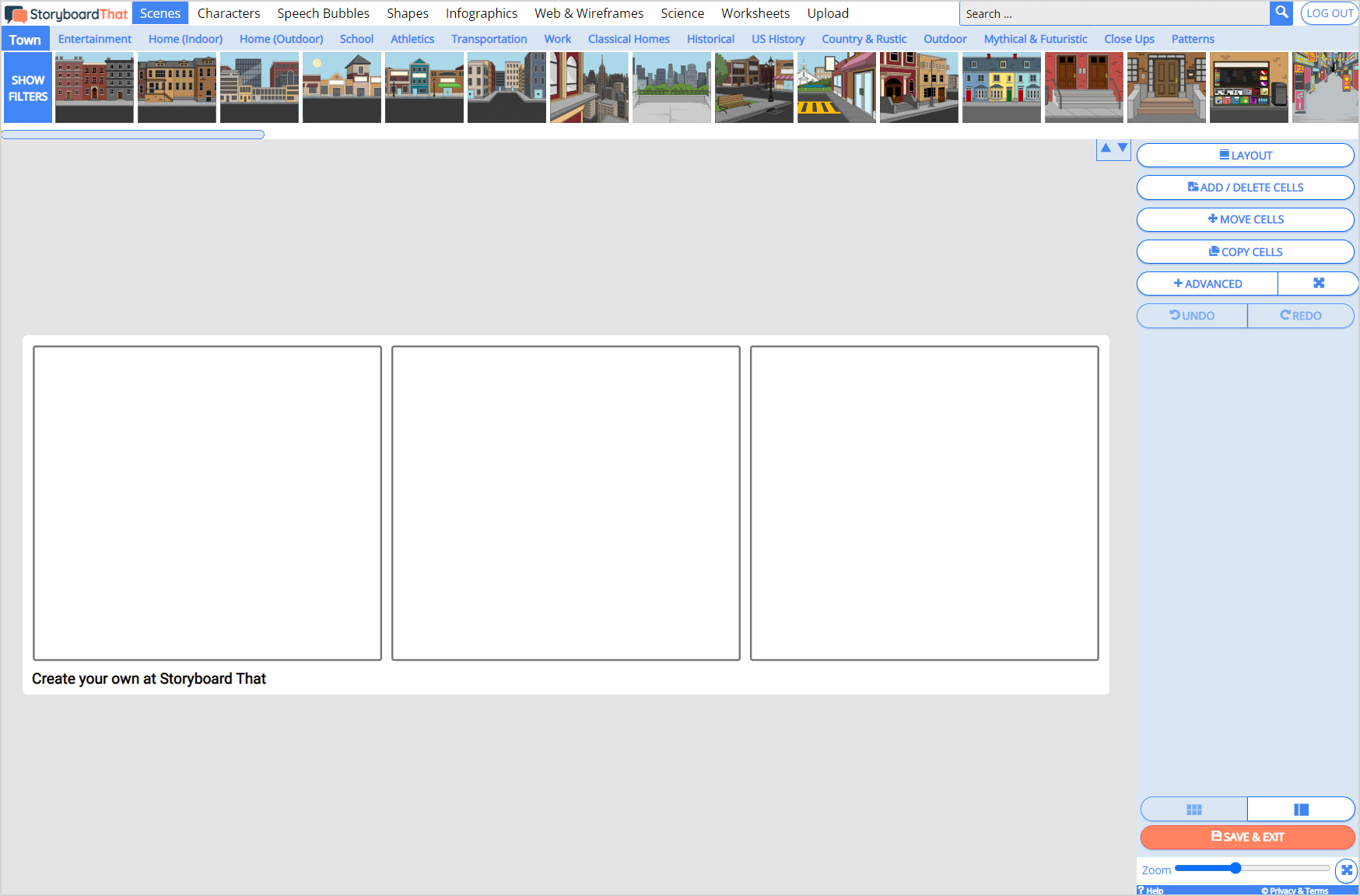The width and height of the screenshot is (1360, 896).
Task: Select the Work category
Action: click(x=558, y=39)
